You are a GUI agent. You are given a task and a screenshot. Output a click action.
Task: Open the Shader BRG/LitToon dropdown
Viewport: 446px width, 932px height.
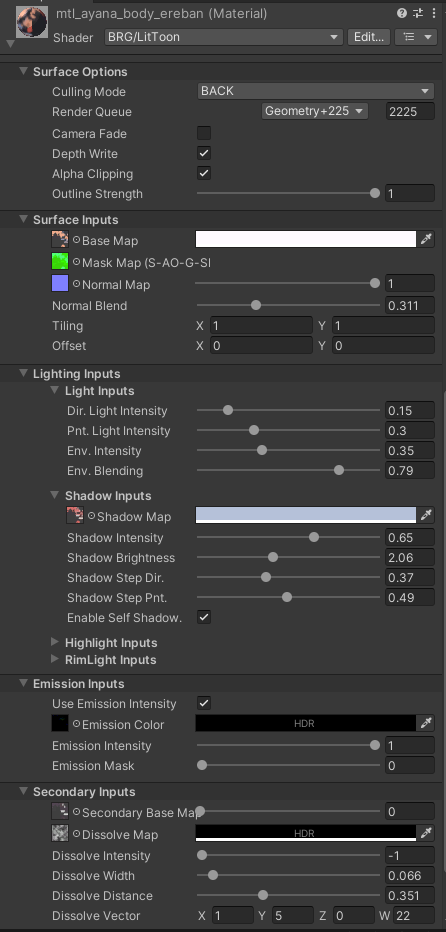click(x=224, y=37)
